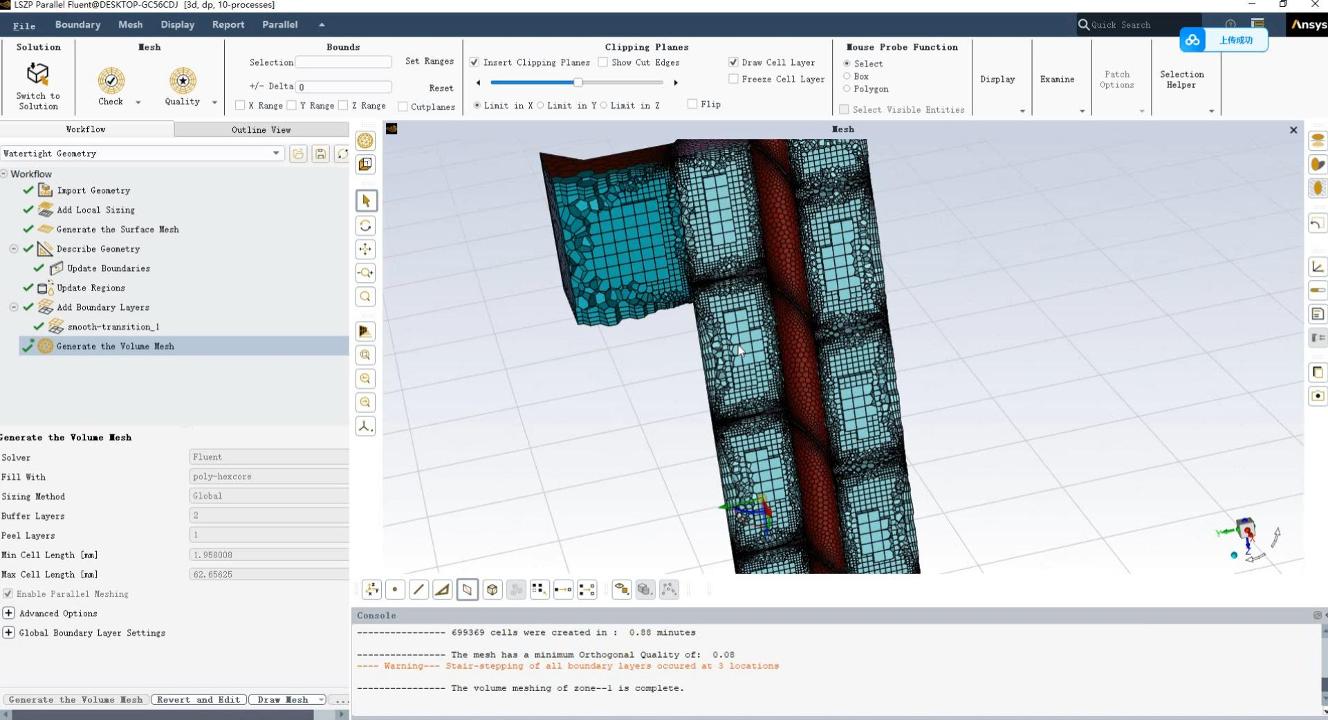Toggle the Insert Clipping Planes checkbox

[x=474, y=62]
